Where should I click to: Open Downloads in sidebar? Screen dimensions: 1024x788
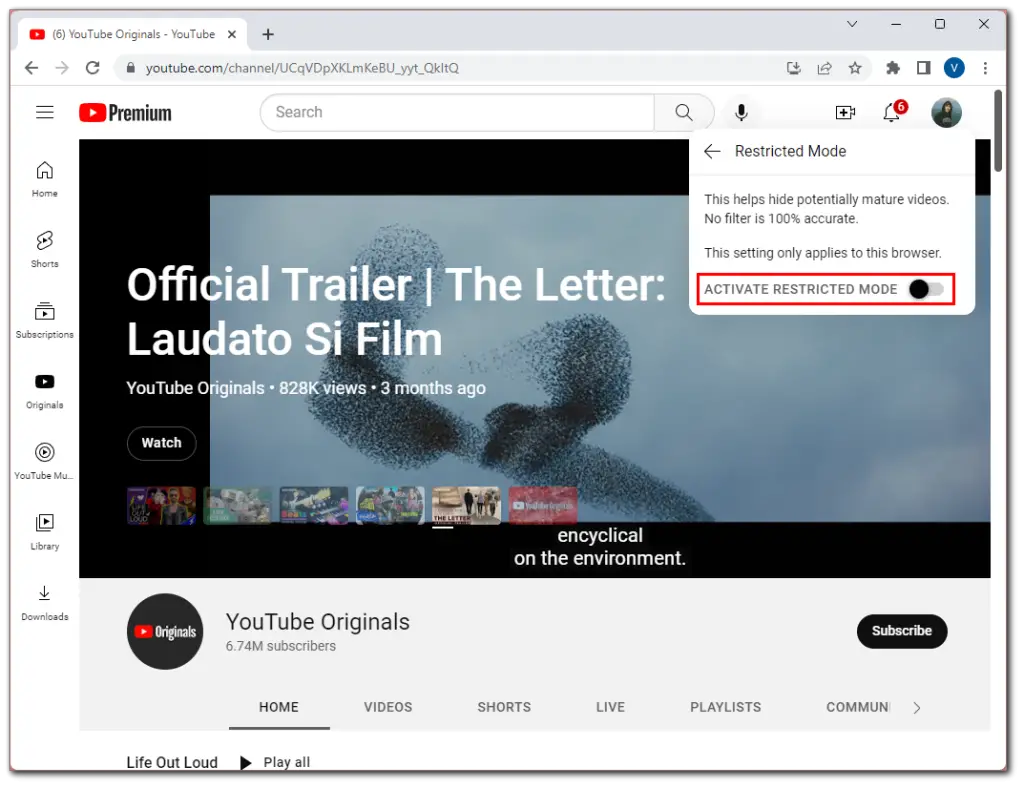[x=44, y=602]
